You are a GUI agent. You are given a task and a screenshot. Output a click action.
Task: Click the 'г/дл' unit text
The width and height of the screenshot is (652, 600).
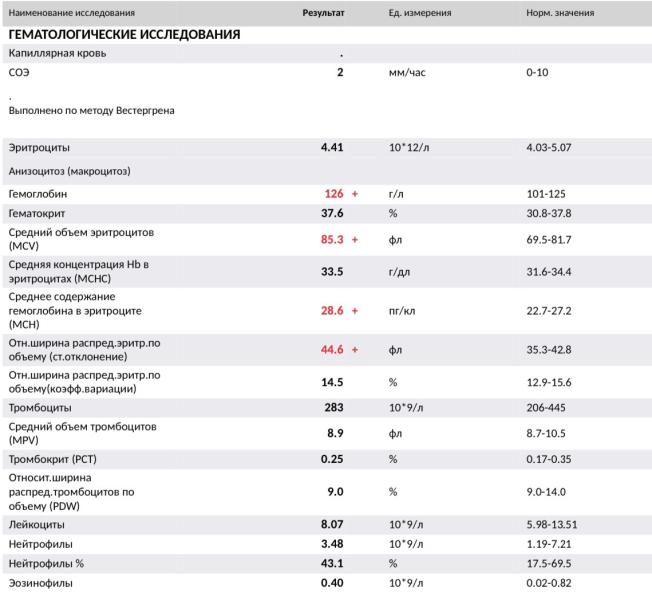399,272
